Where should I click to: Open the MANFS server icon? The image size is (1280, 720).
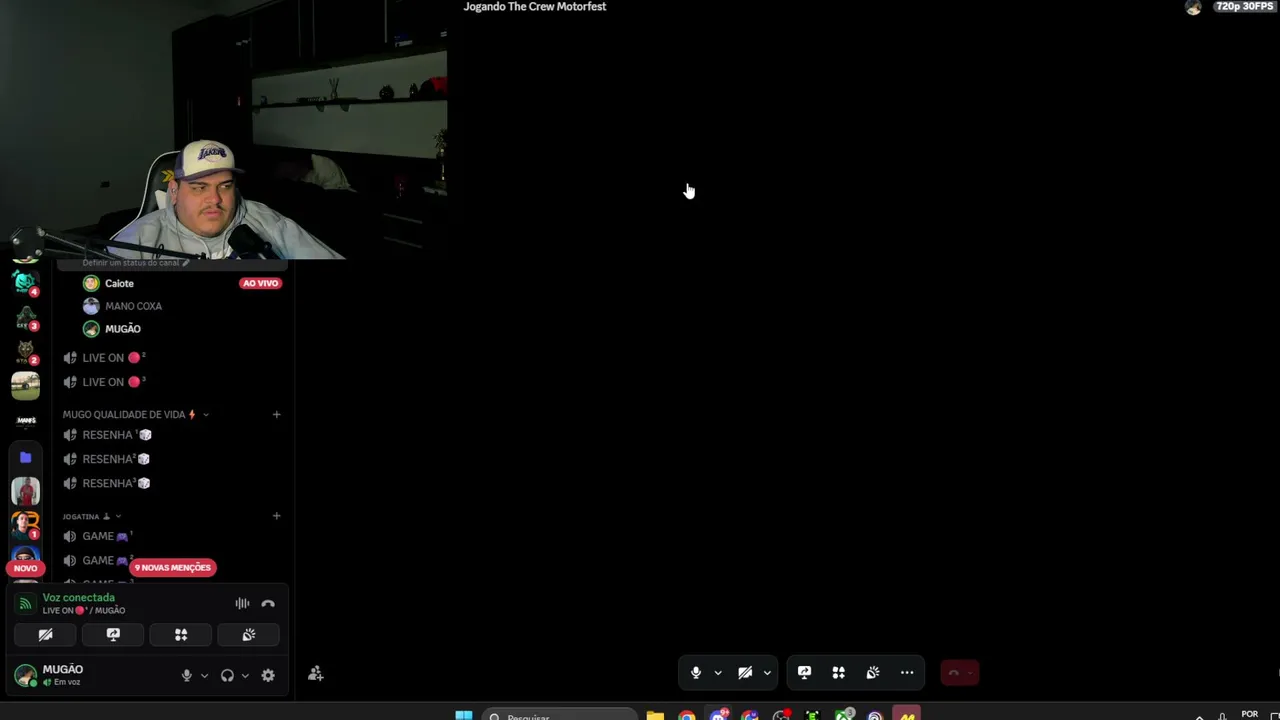[x=25, y=421]
